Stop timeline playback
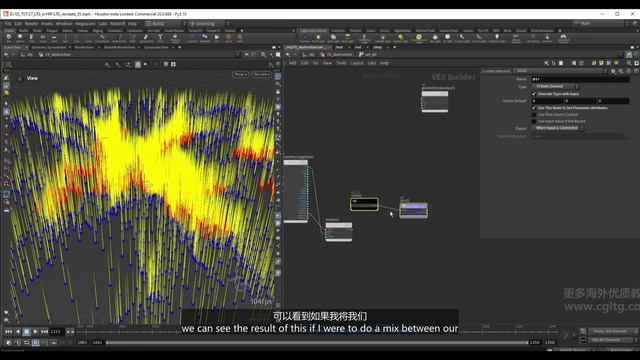The image size is (640, 360). (27, 332)
